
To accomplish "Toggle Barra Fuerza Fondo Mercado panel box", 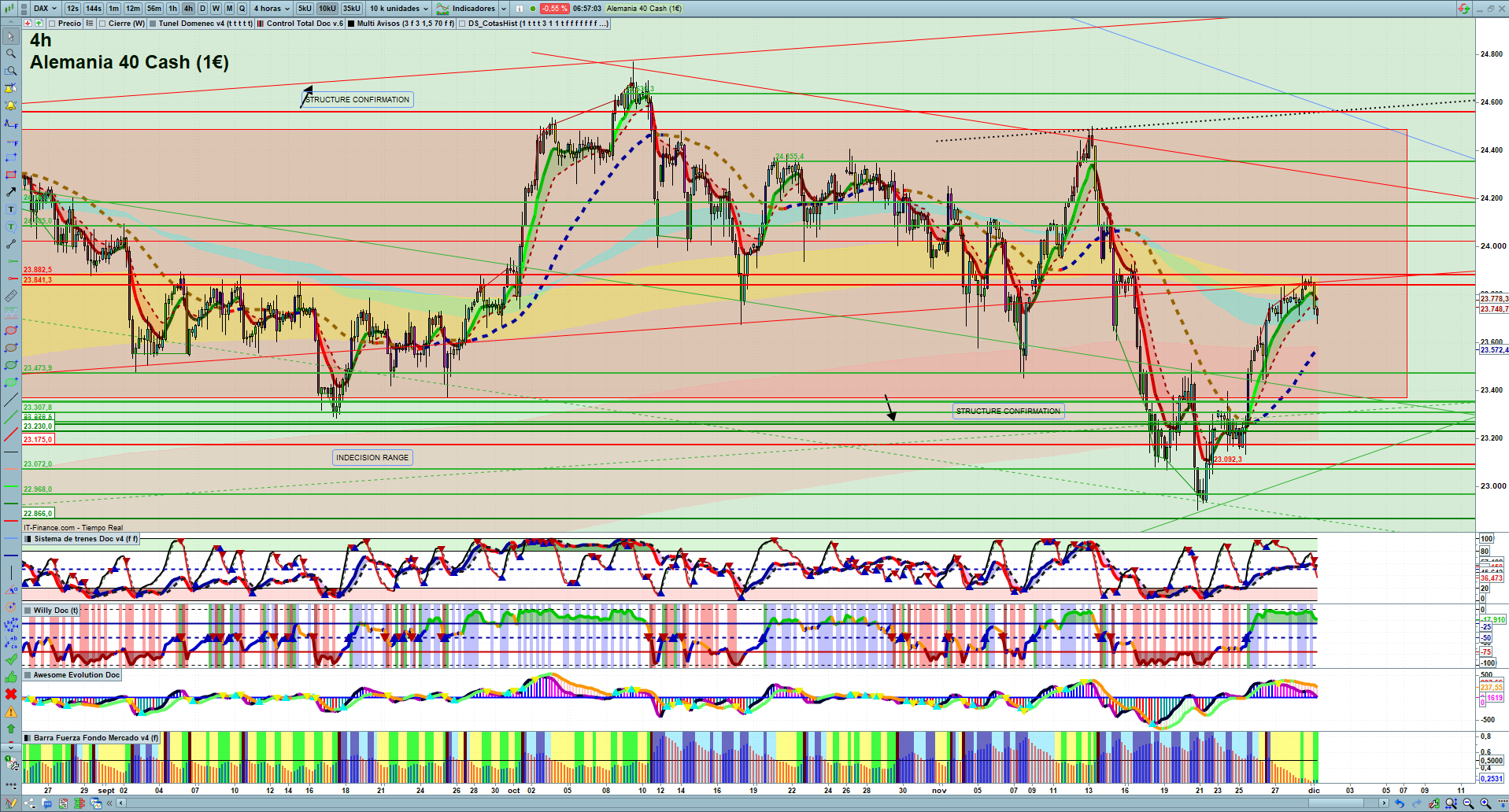I will [x=28, y=738].
